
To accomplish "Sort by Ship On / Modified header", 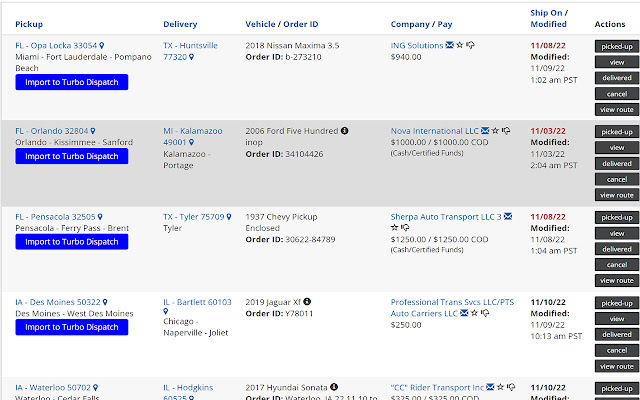I will point(549,18).
